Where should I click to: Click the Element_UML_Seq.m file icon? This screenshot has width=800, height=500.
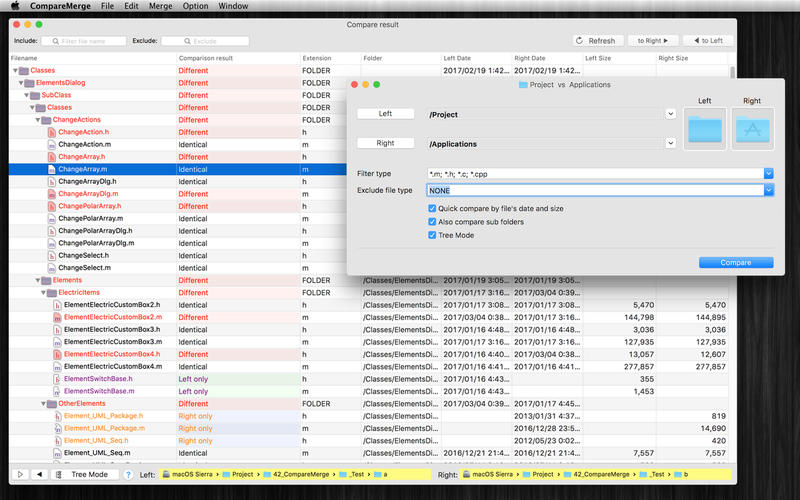[57, 453]
